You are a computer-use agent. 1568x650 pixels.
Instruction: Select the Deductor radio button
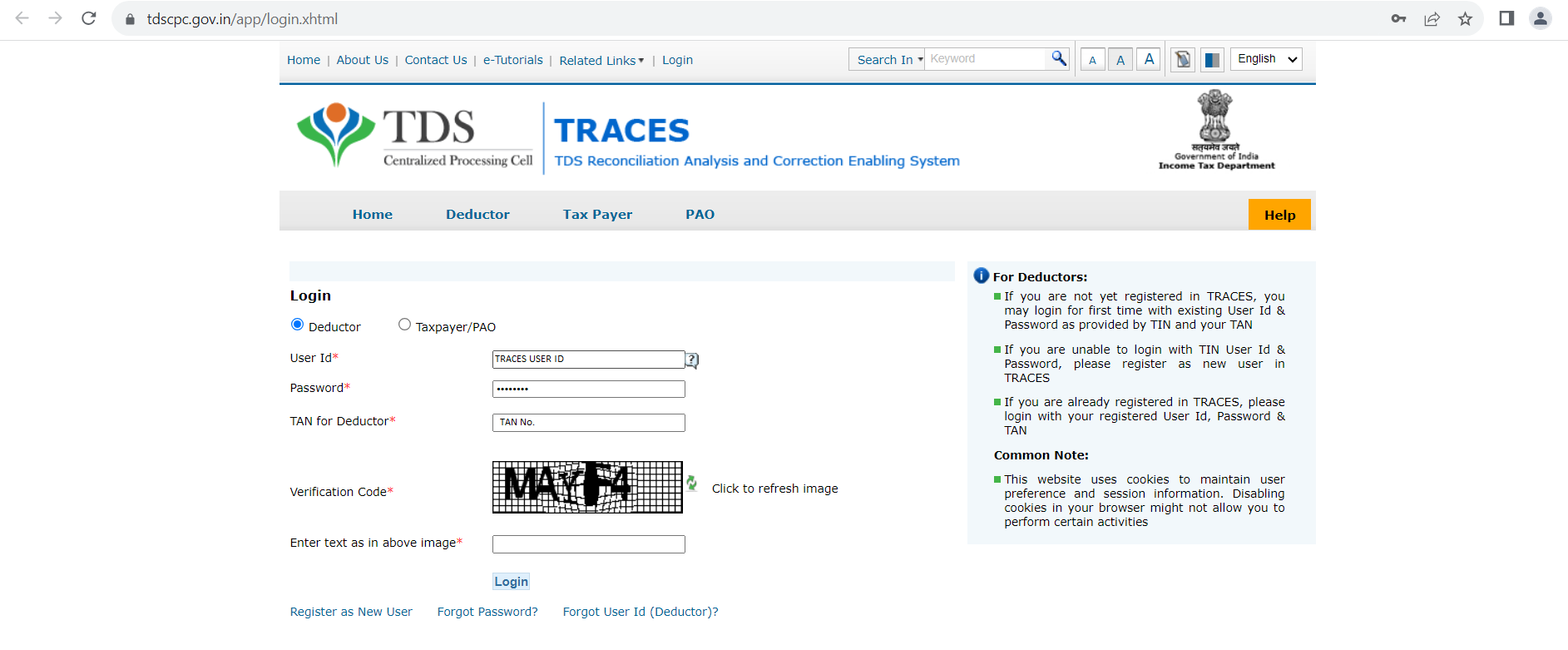pos(297,325)
